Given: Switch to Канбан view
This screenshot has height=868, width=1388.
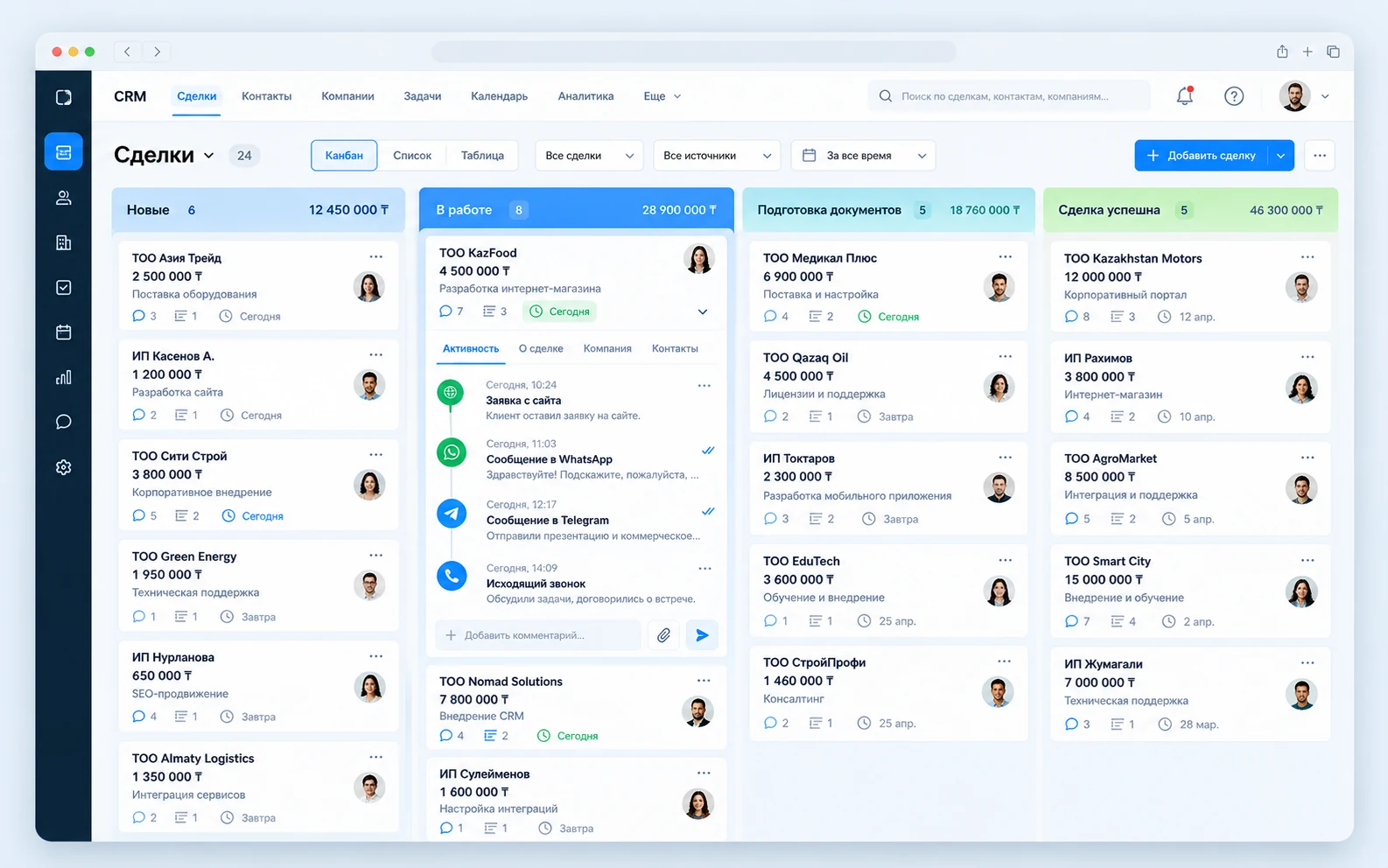Looking at the screenshot, I should [x=344, y=156].
